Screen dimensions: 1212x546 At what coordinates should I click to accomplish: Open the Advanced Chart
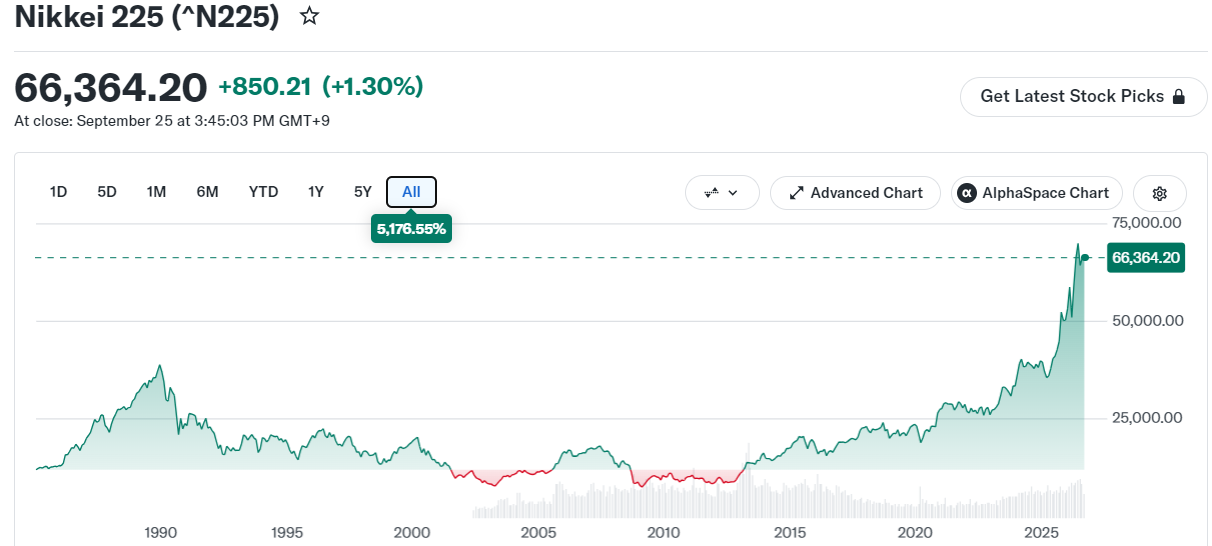tap(855, 193)
